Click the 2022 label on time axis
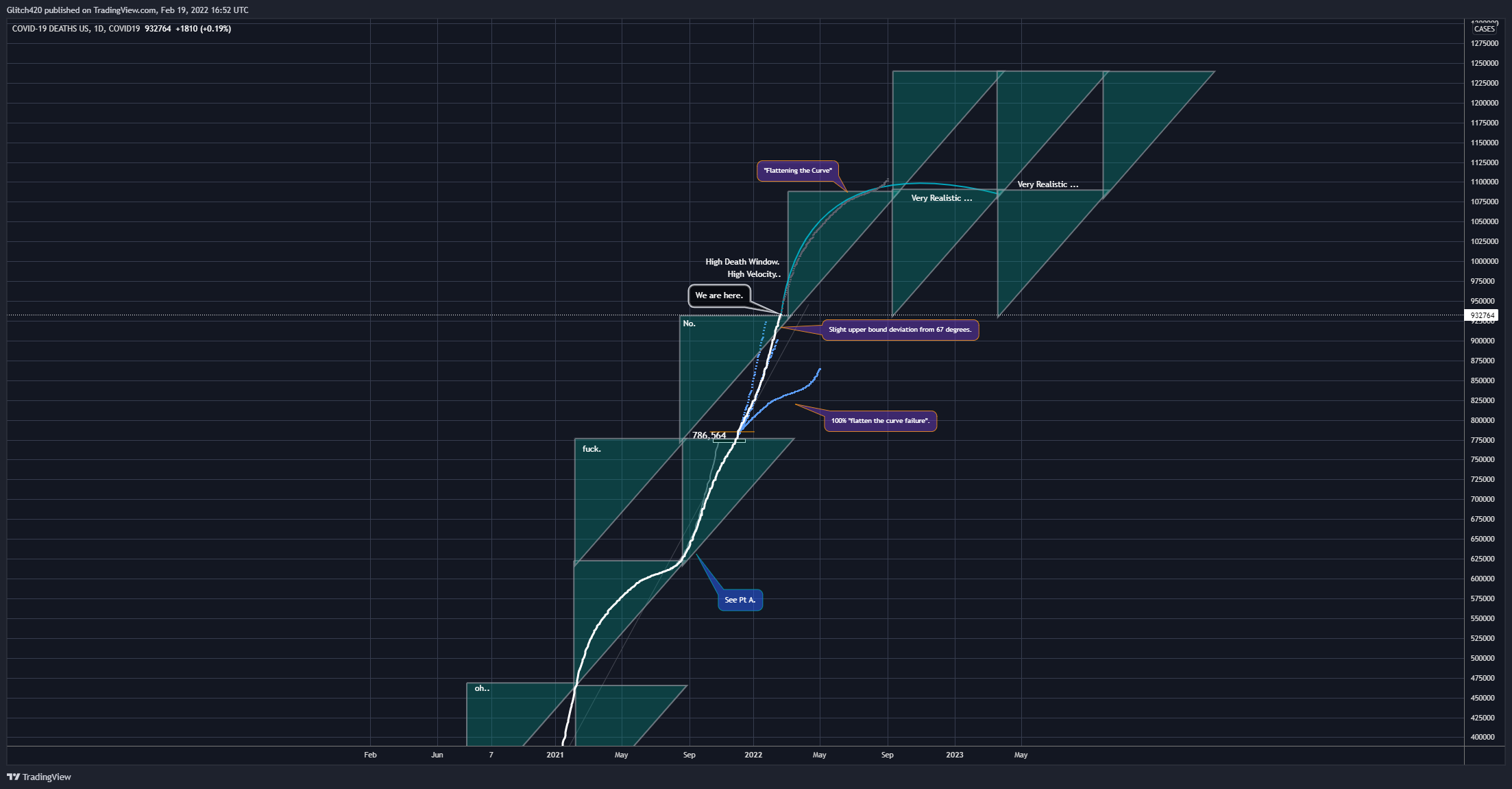1512x789 pixels. [753, 755]
